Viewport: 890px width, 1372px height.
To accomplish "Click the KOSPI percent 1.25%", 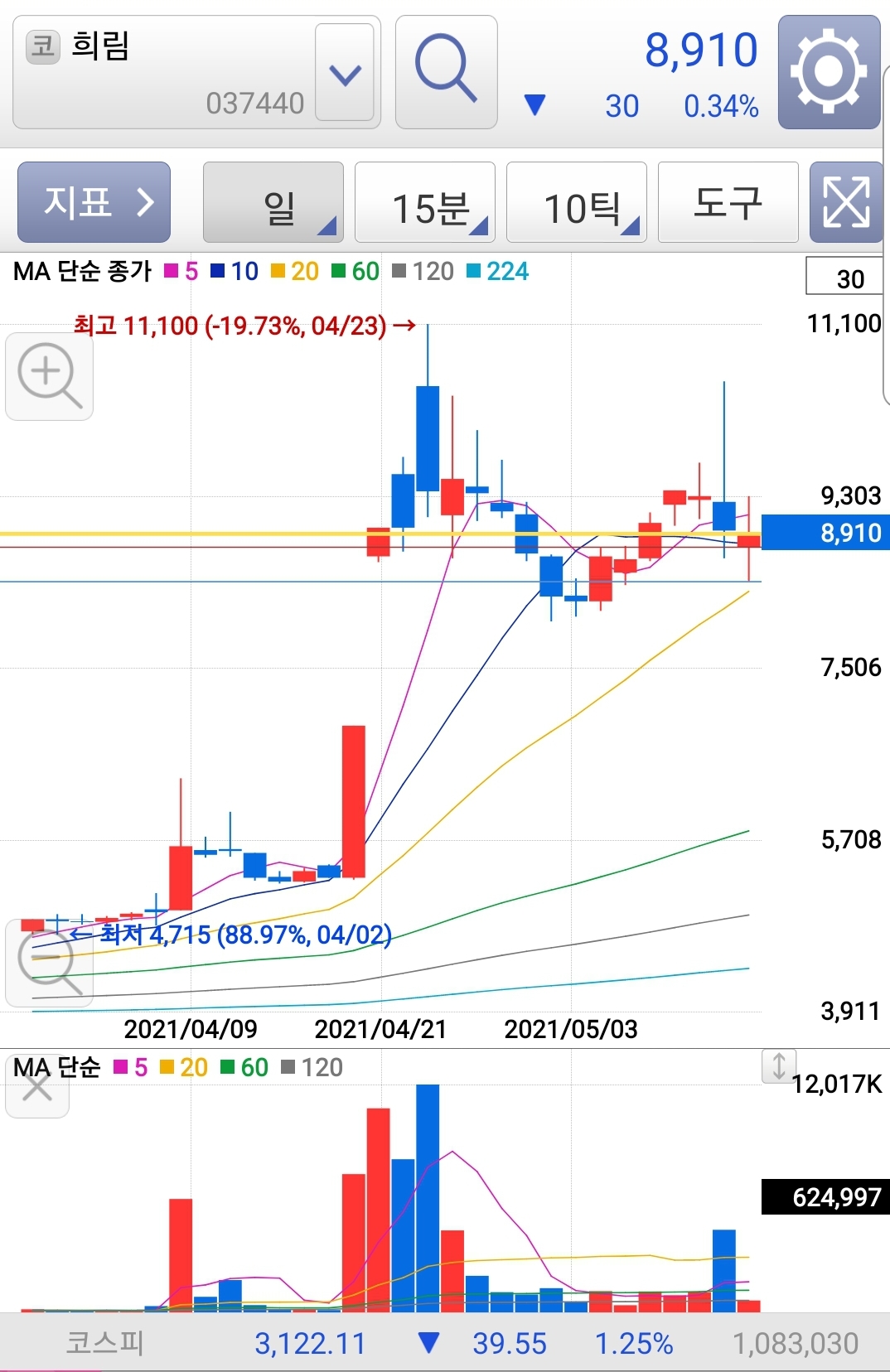I will coord(634,1343).
